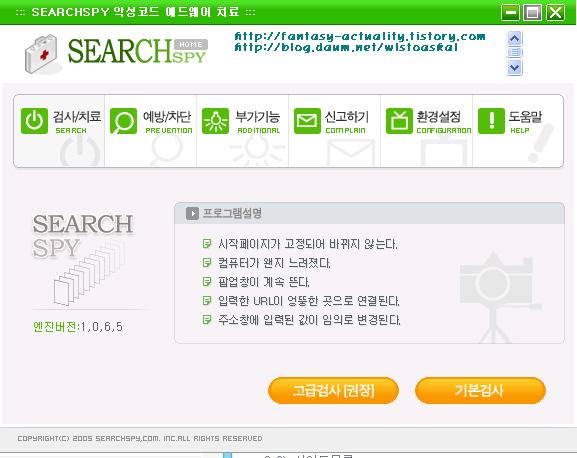Click the 프로그램설명 panel header
This screenshot has width=577, height=458.
[369, 213]
